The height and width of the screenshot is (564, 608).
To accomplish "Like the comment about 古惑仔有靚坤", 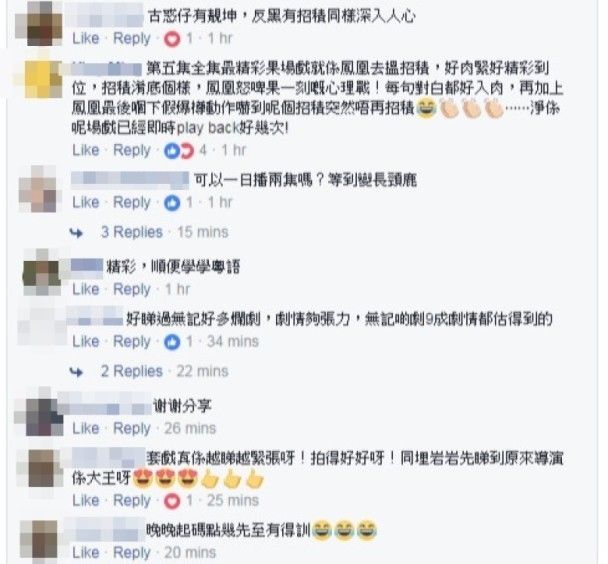I will click(86, 38).
